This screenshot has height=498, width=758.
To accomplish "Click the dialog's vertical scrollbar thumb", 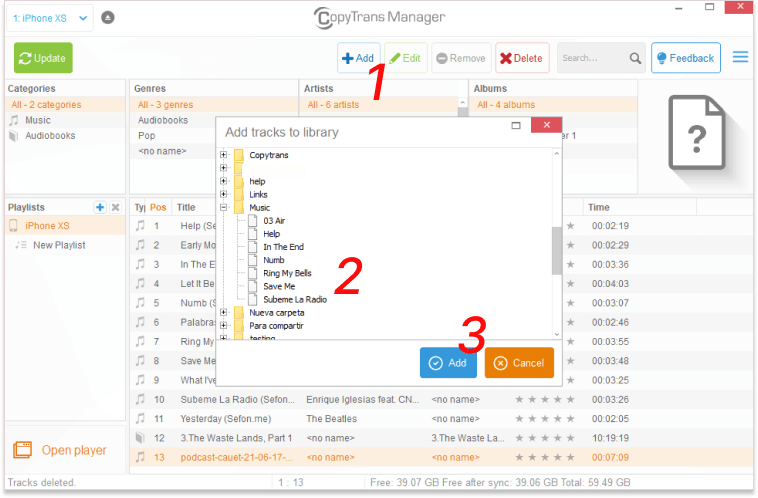I will (x=557, y=250).
